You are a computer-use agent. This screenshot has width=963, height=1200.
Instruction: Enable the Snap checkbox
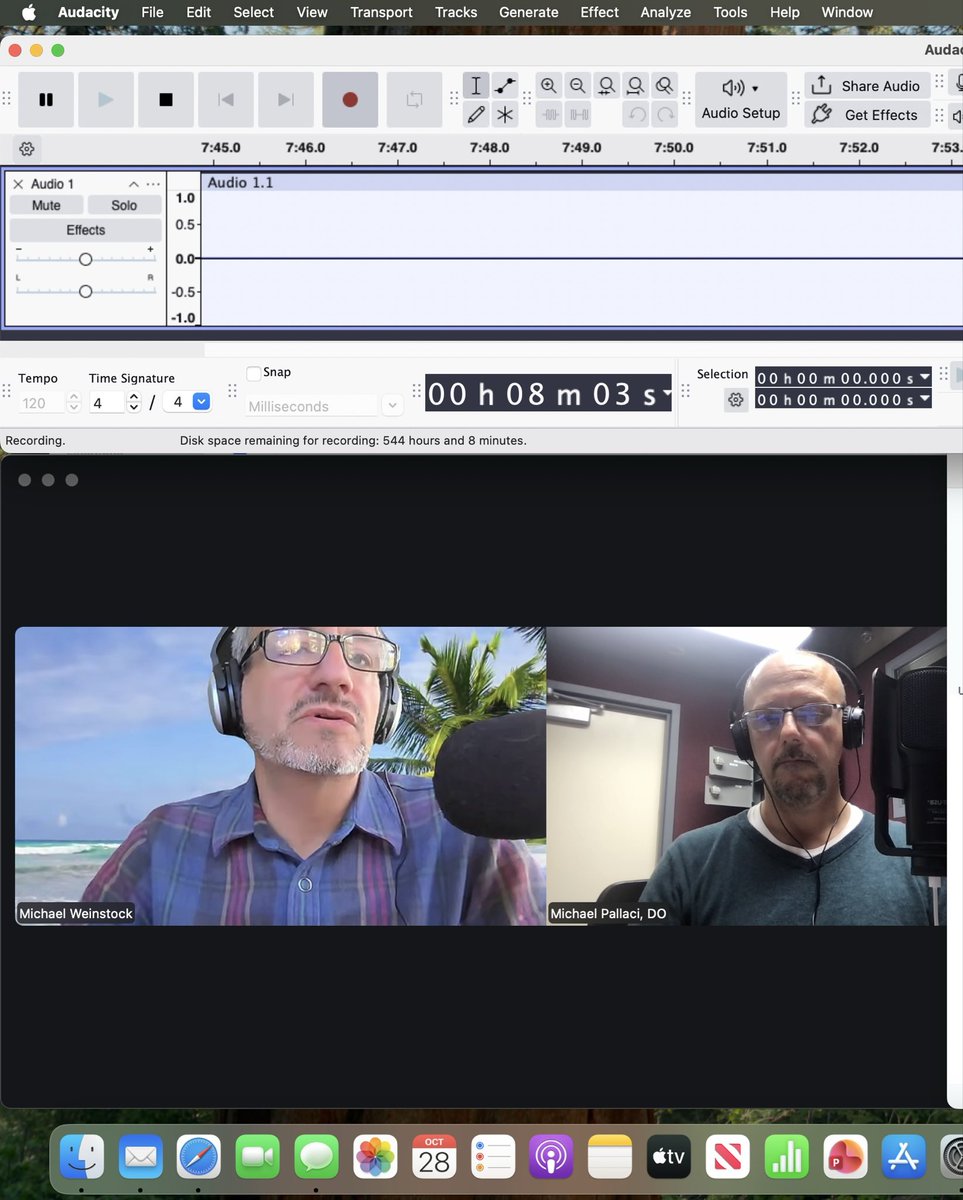pyautogui.click(x=254, y=372)
